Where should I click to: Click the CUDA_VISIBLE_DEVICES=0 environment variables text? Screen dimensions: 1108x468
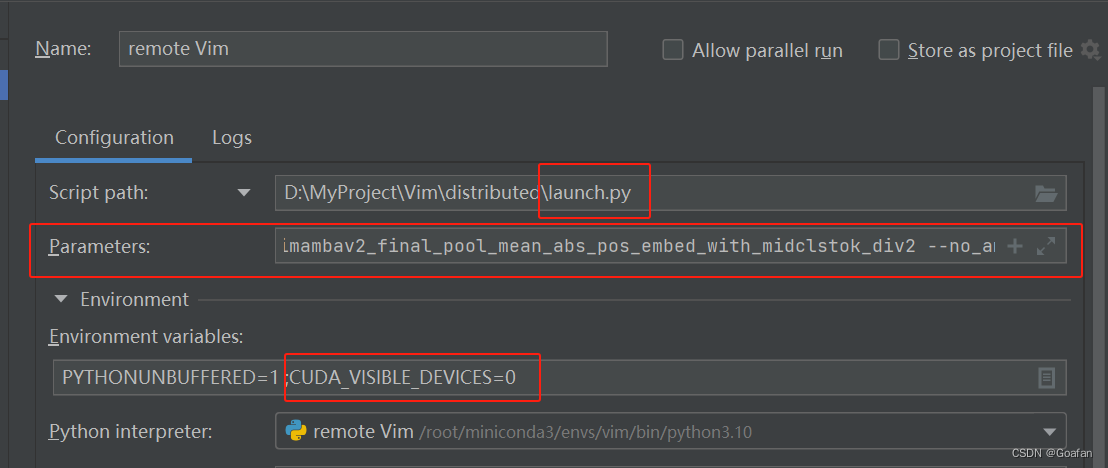click(403, 378)
